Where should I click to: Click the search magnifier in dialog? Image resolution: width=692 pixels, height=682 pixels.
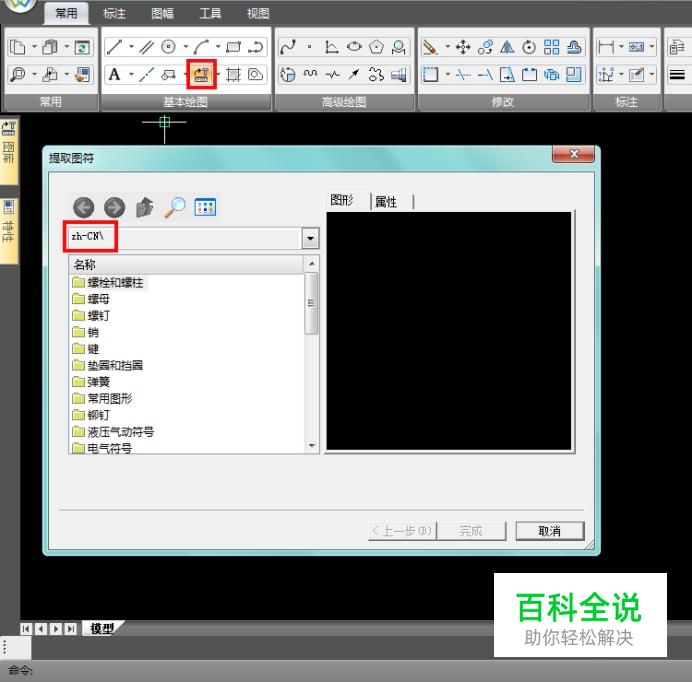(175, 207)
